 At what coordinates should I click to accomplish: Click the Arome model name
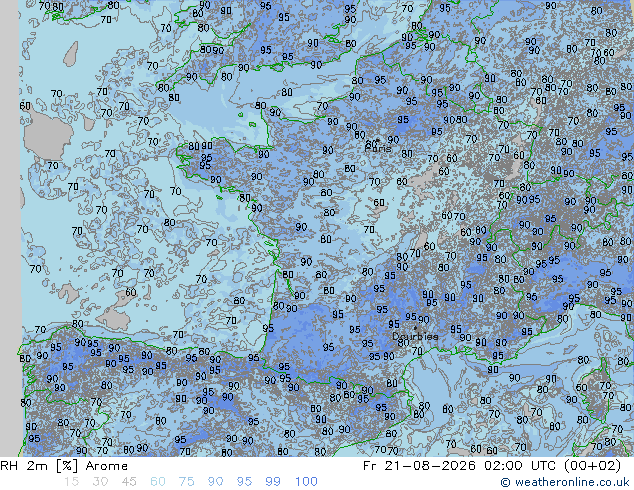pyautogui.click(x=107, y=466)
